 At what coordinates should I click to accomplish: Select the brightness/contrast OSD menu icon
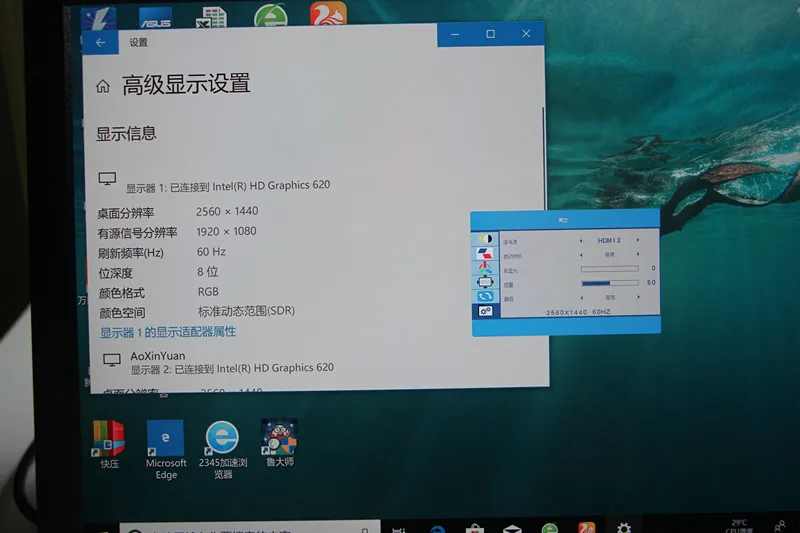click(485, 239)
